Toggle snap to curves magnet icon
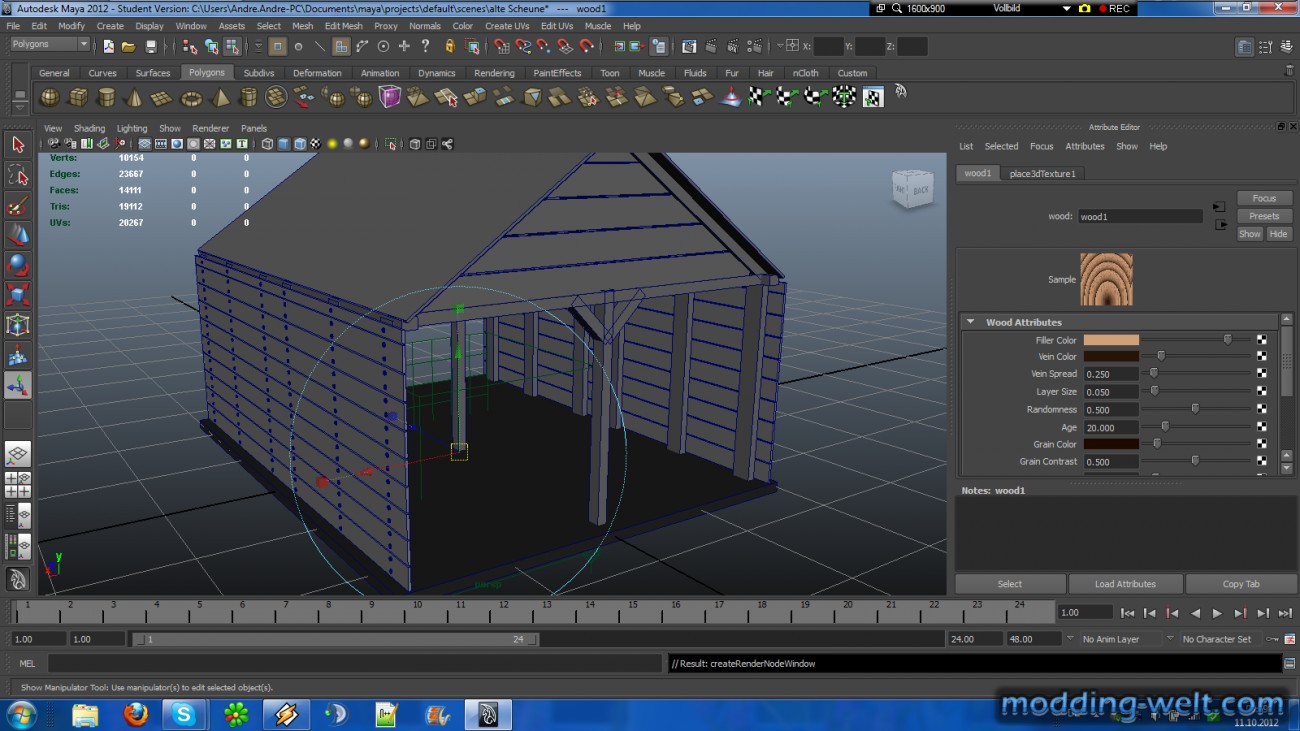Screen dimensions: 1300x731 (522, 46)
